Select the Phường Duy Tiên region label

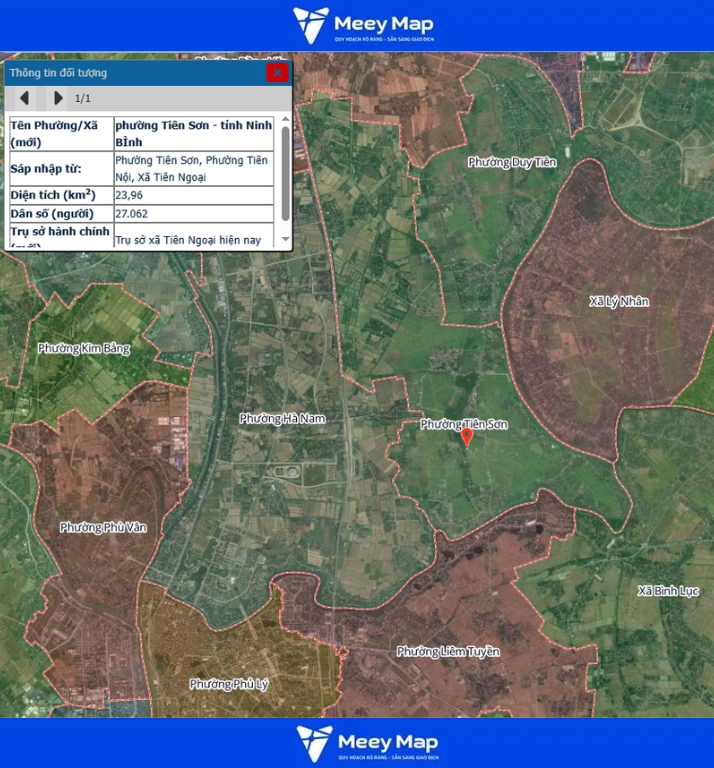[512, 162]
